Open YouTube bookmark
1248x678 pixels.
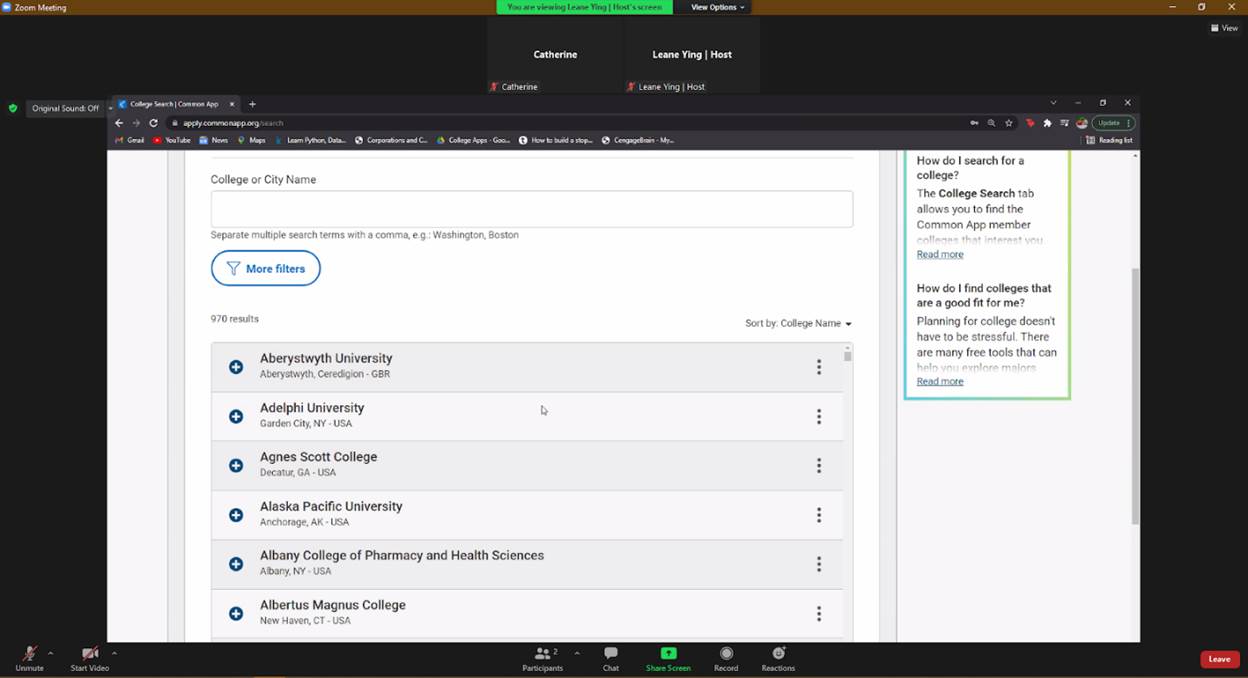coord(171,140)
